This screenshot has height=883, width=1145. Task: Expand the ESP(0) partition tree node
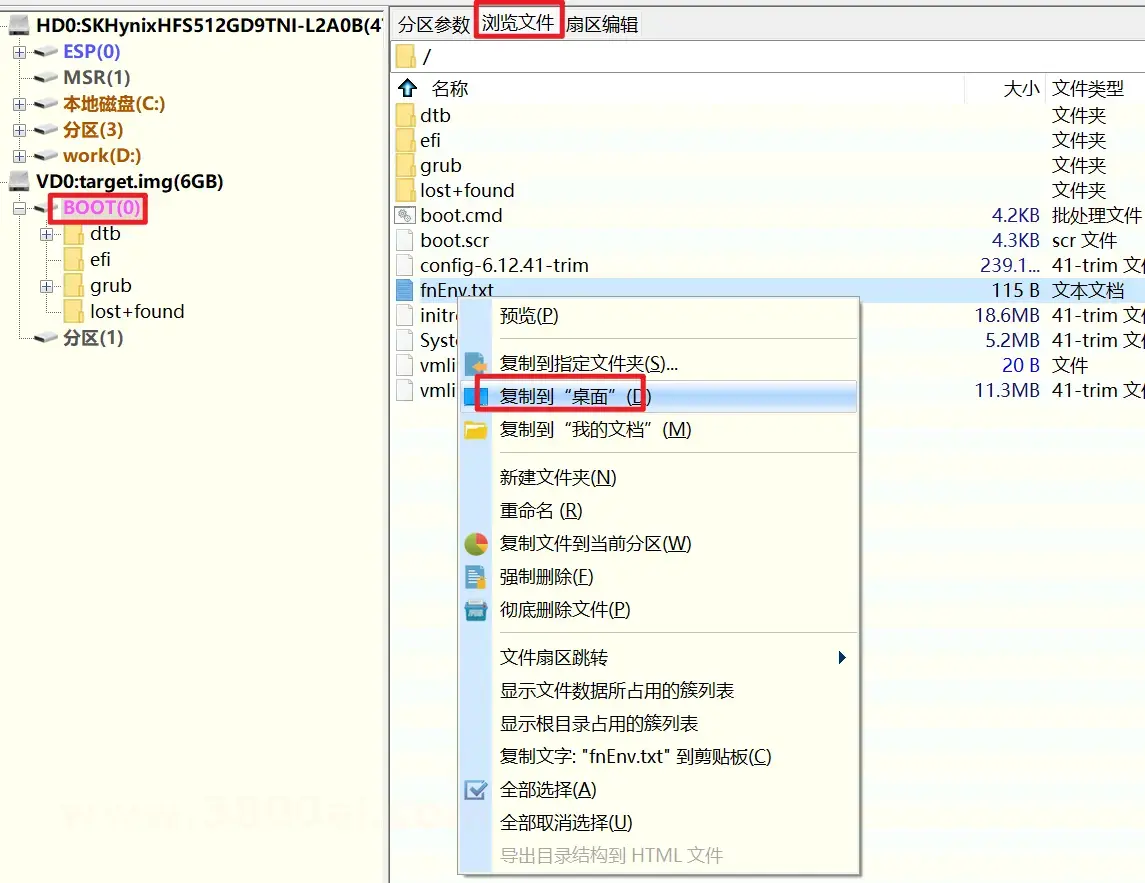[x=19, y=52]
